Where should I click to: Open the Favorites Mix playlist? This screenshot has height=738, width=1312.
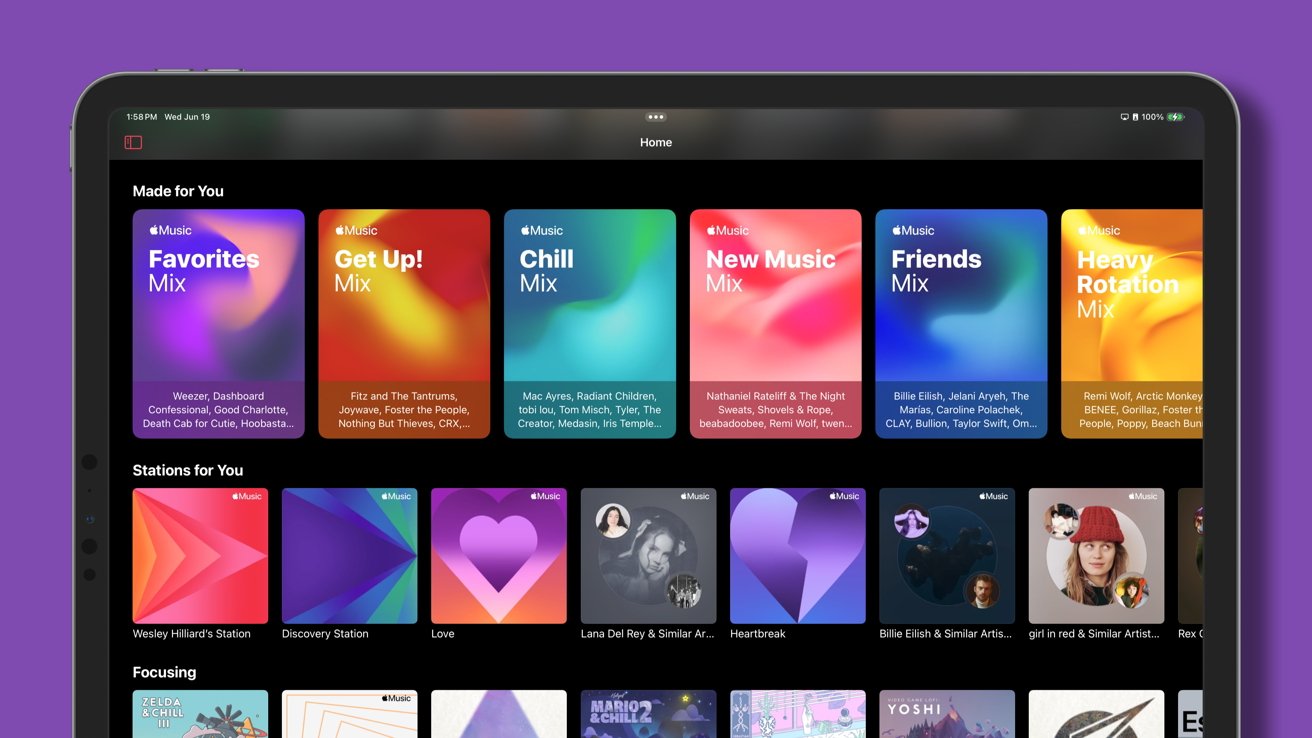tap(219, 324)
